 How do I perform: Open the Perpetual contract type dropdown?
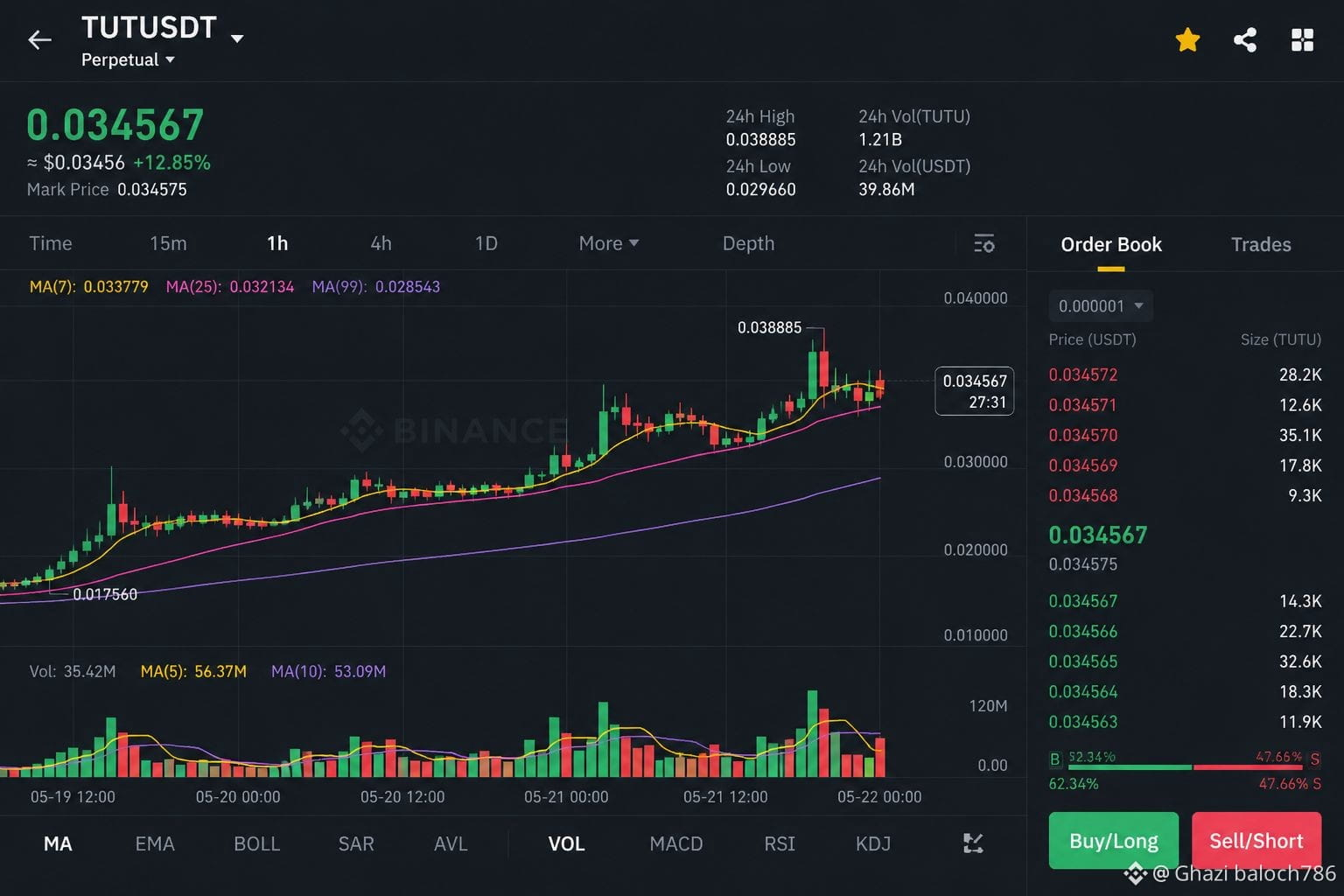point(128,59)
